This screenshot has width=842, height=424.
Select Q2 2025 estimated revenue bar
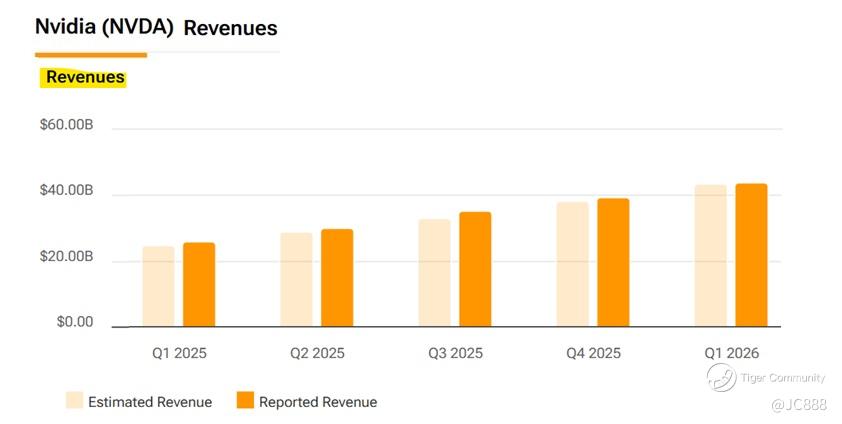coord(296,280)
